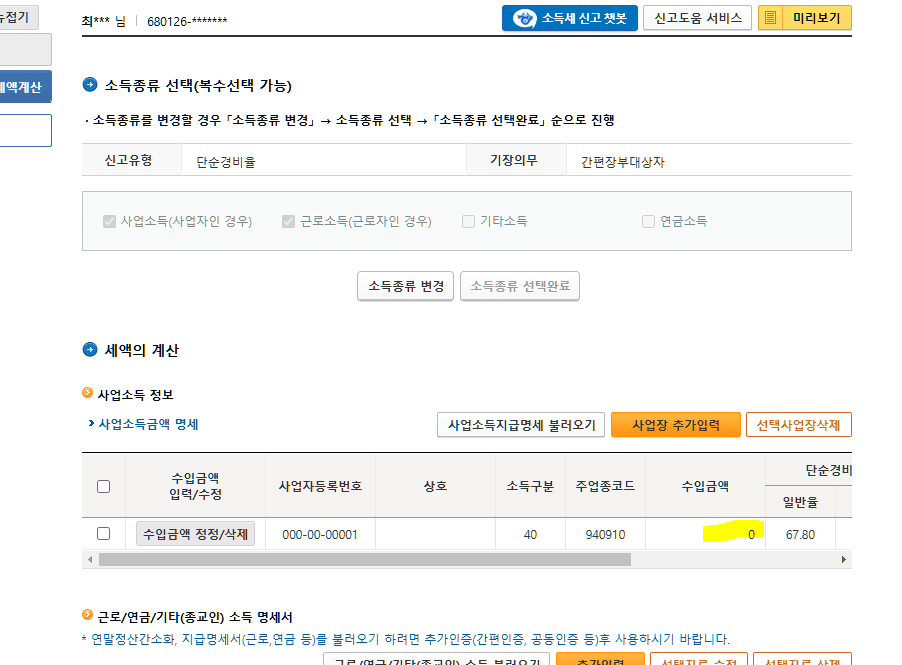Click orange icon beside 근로/연금/기타 소득 명세서
Screen dimensions: 902x665
87,617
